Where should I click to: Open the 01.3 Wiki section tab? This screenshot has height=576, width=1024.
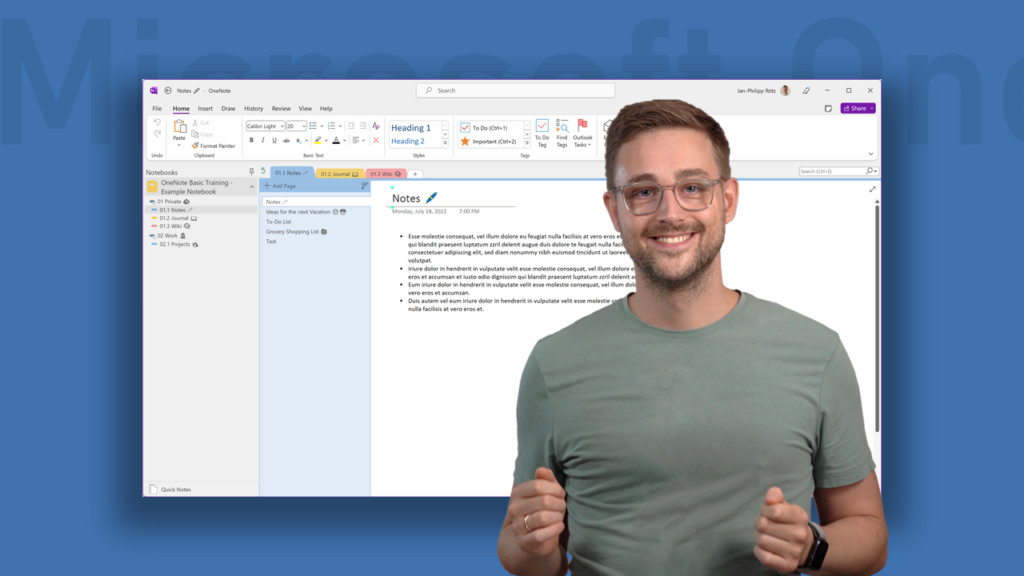[386, 174]
